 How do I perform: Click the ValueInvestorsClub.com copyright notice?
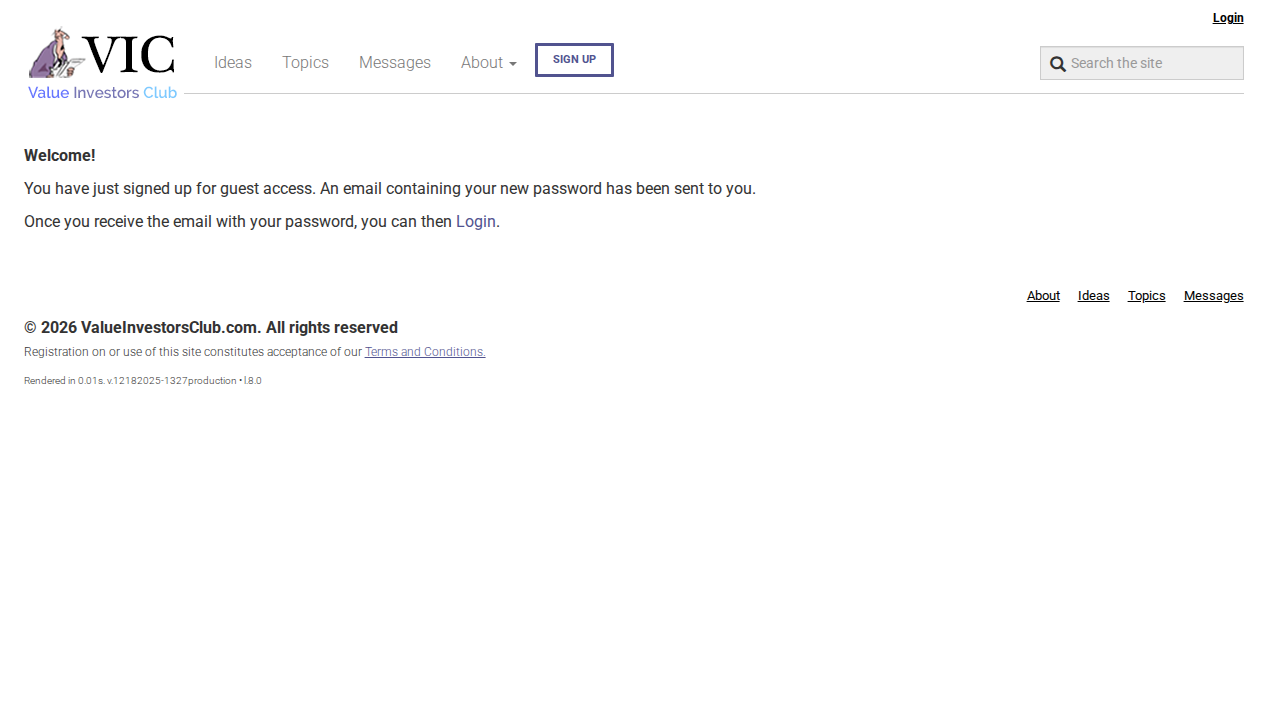[x=211, y=328]
